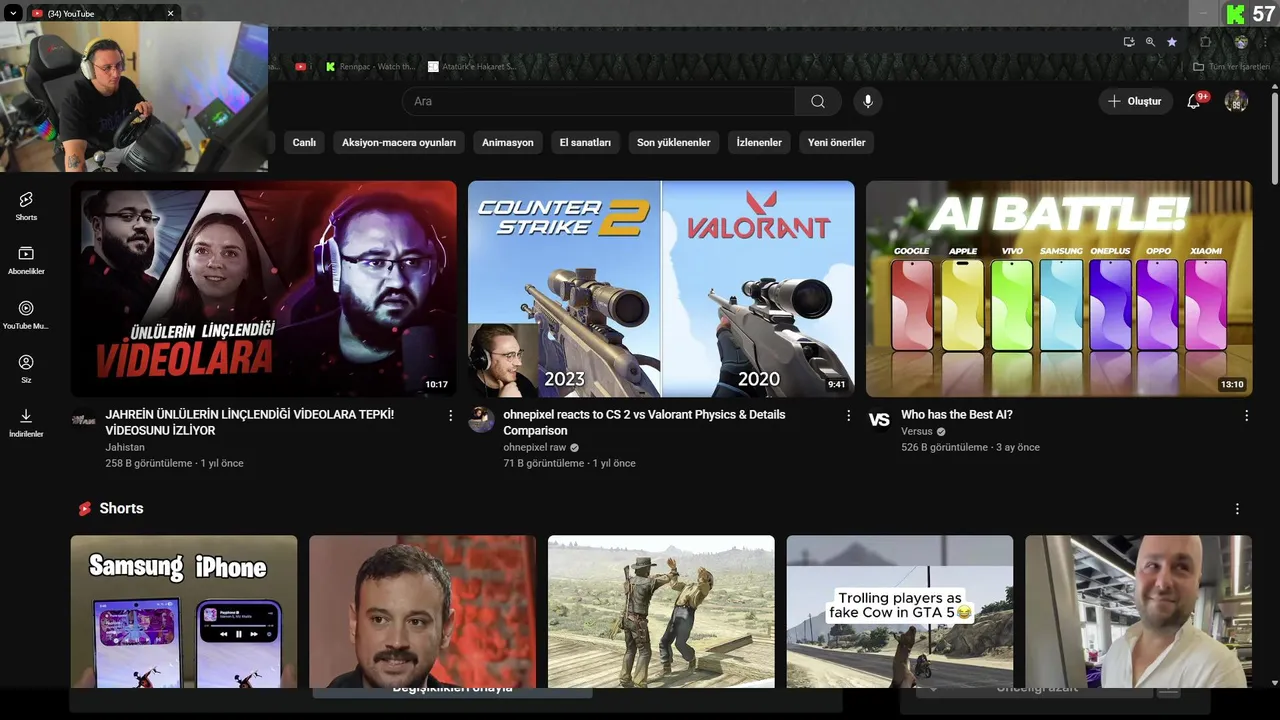The image size is (1280, 720).
Task: Click the zoom magnifier in address bar
Action: point(1150,42)
